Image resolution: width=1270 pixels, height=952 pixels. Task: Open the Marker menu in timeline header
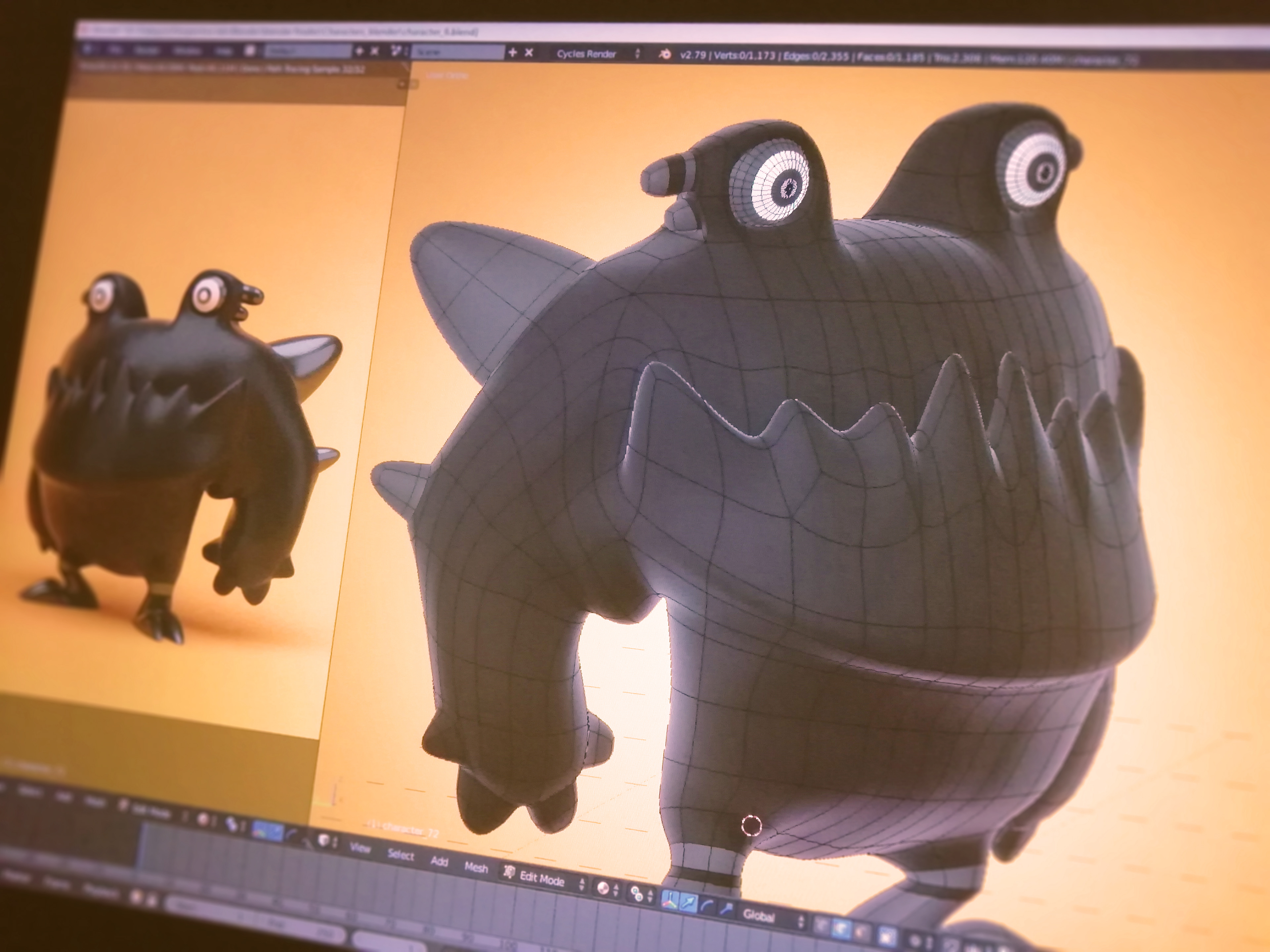16,876
